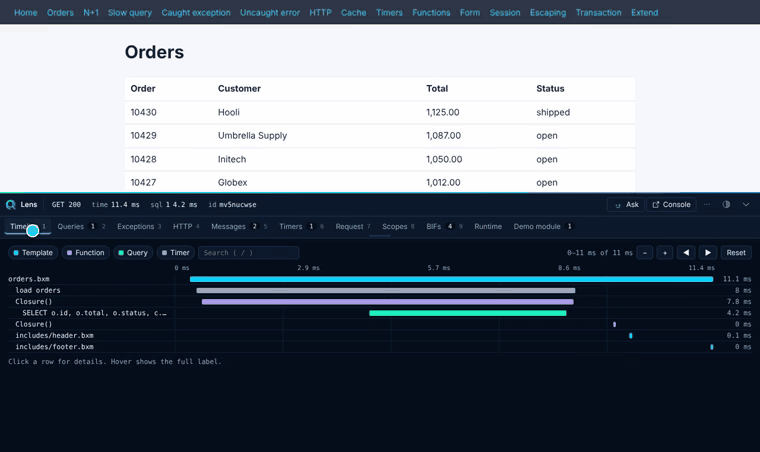This screenshot has height=452, width=760.
Task: Switch to the Messages tab
Action: pos(239,226)
